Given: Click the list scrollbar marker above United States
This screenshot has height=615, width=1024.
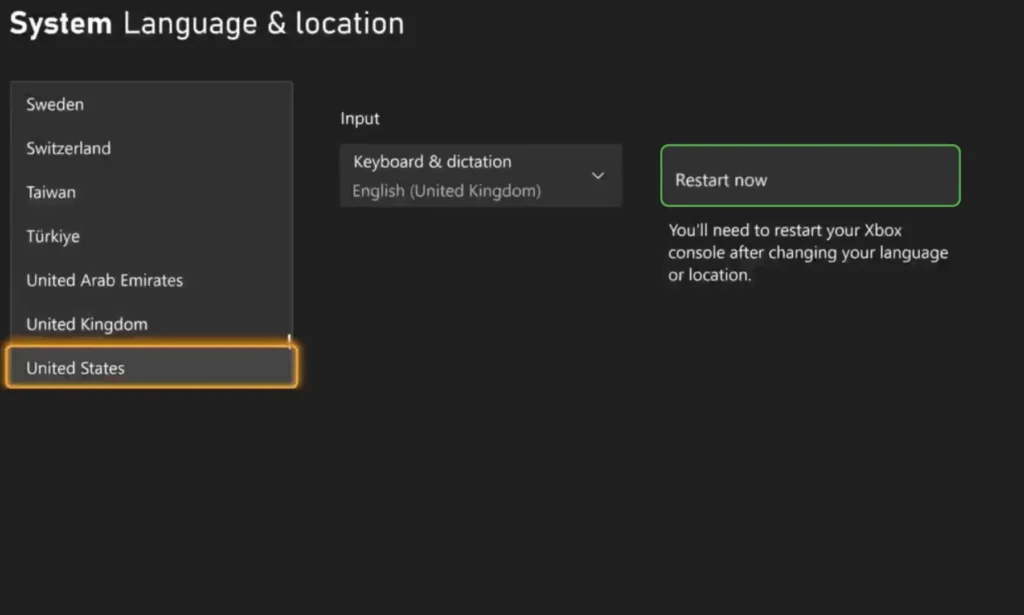Looking at the screenshot, I should (289, 341).
